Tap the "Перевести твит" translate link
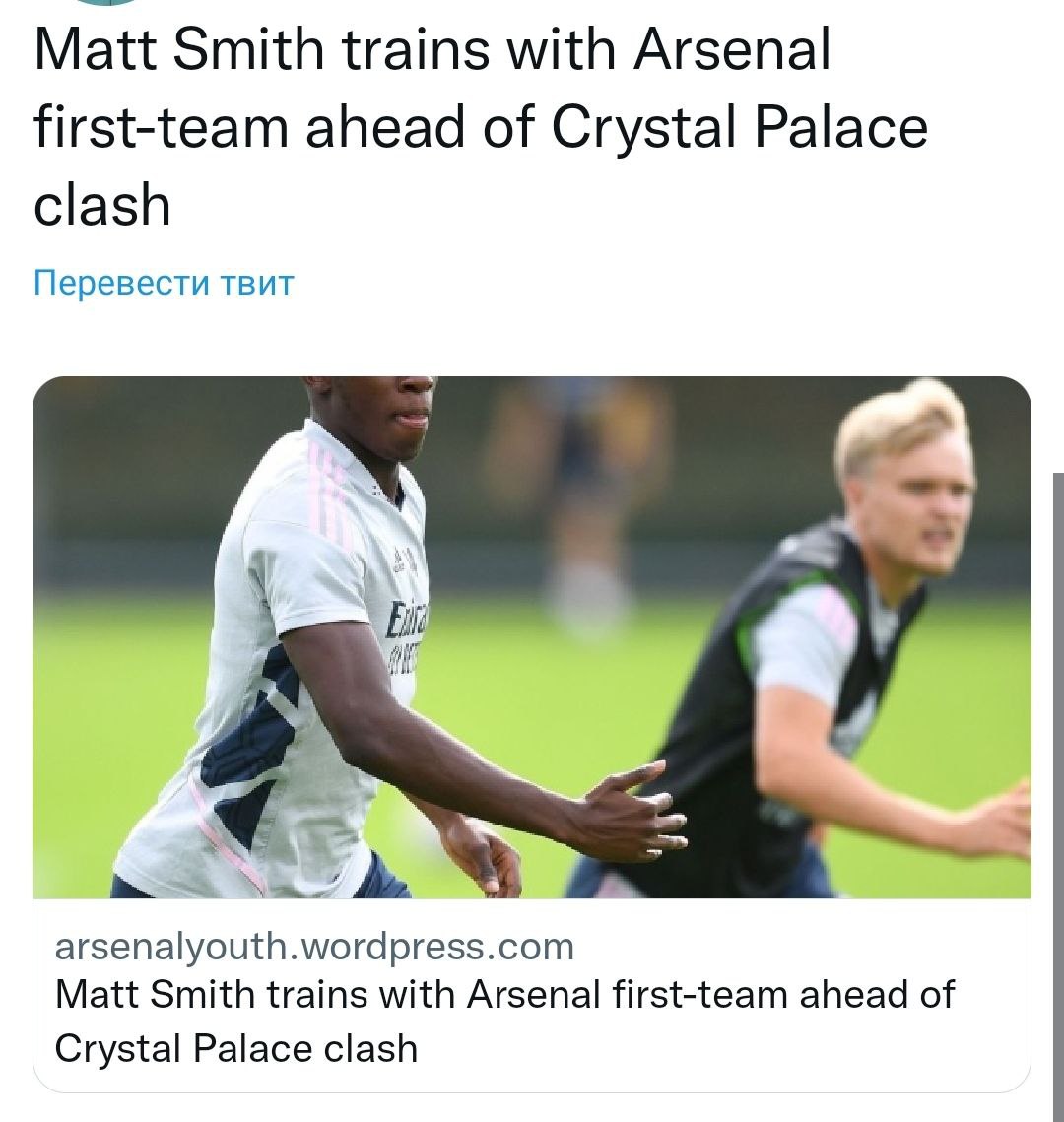Viewport: 1064px width, 1122px height. [x=164, y=284]
